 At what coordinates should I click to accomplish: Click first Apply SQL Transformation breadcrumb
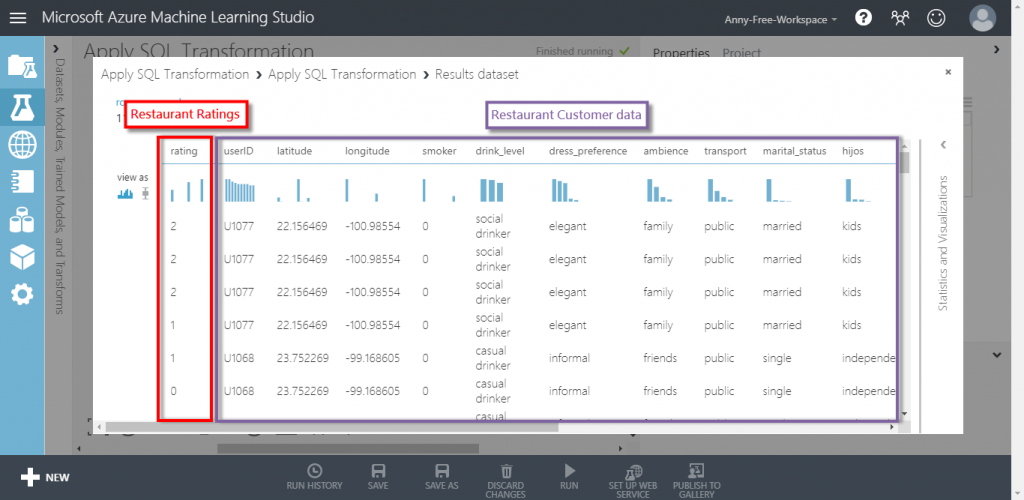click(174, 74)
